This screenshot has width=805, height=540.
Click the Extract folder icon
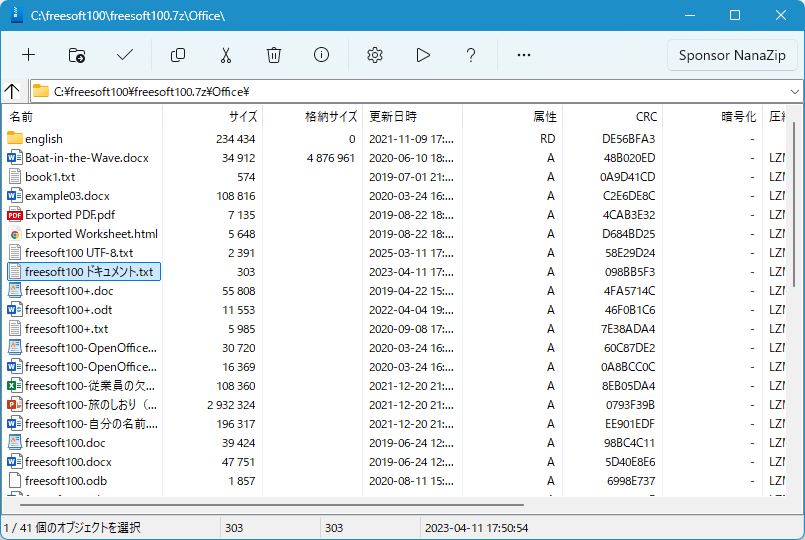[x=77, y=55]
